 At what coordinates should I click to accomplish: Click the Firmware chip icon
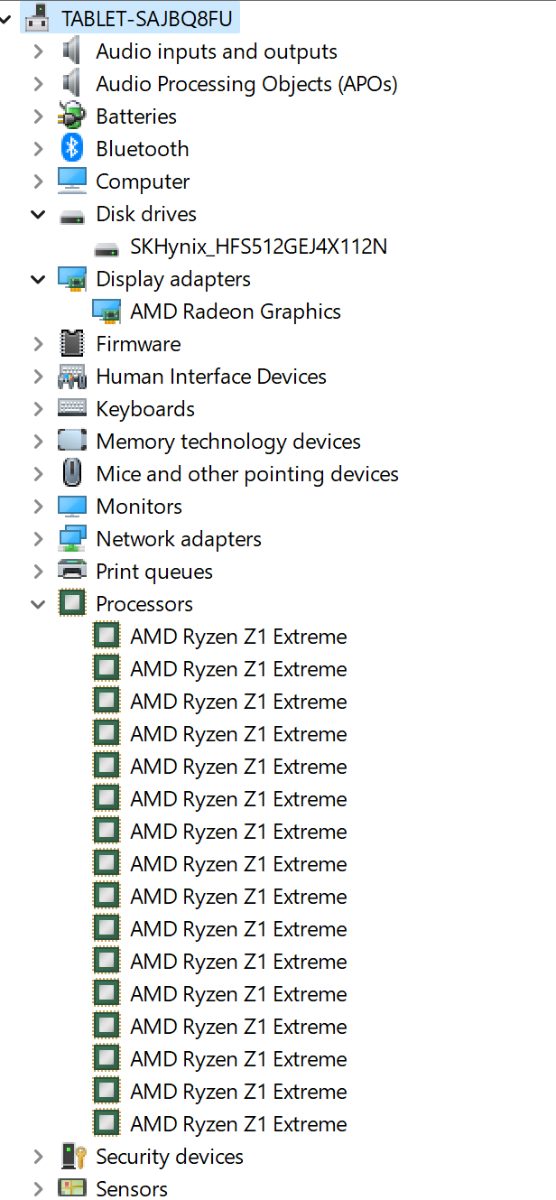click(x=72, y=344)
